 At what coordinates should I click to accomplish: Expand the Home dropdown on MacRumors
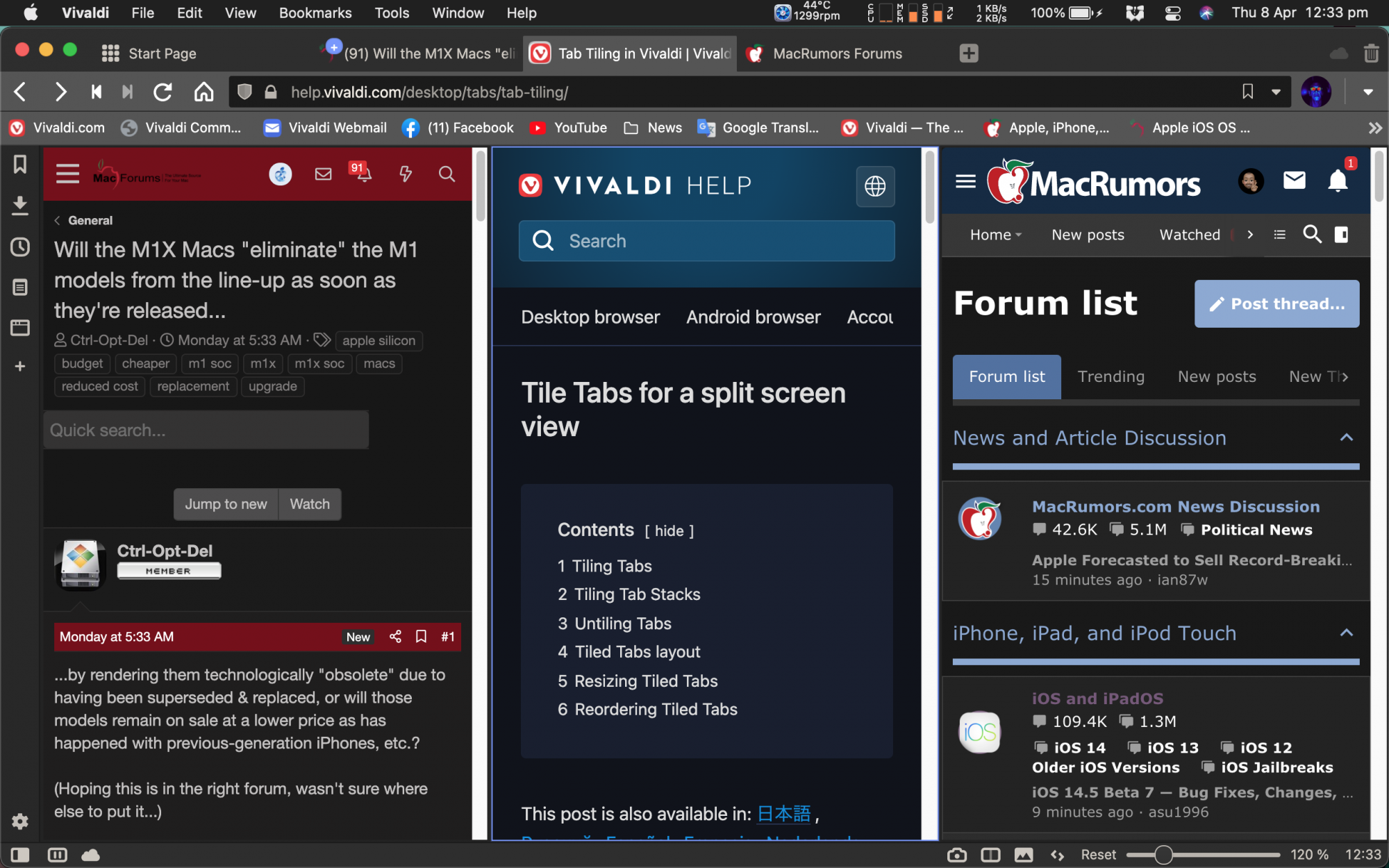[x=995, y=235]
